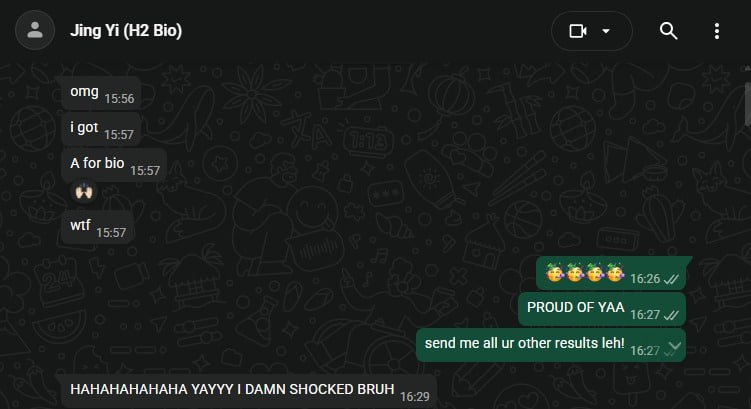Screen dimensions: 751x409
Task: Search within this chat
Action: [x=669, y=31]
